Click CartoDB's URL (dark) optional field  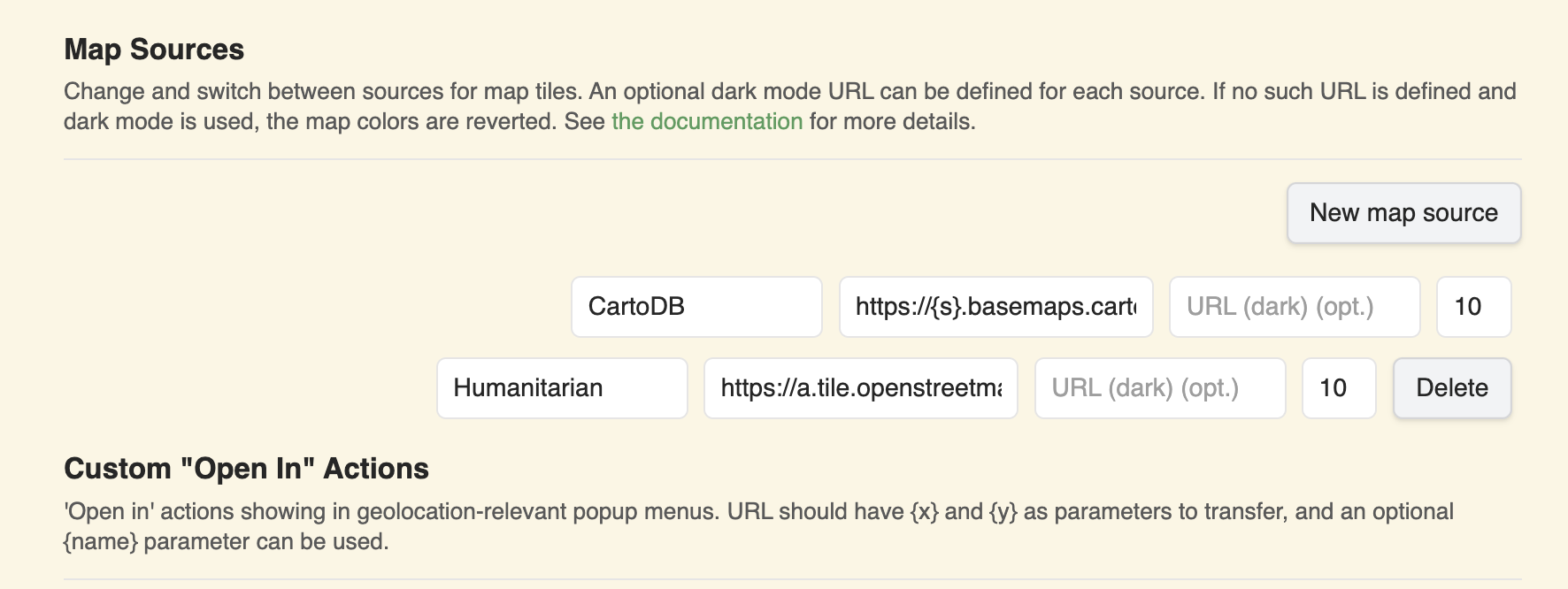click(1295, 307)
